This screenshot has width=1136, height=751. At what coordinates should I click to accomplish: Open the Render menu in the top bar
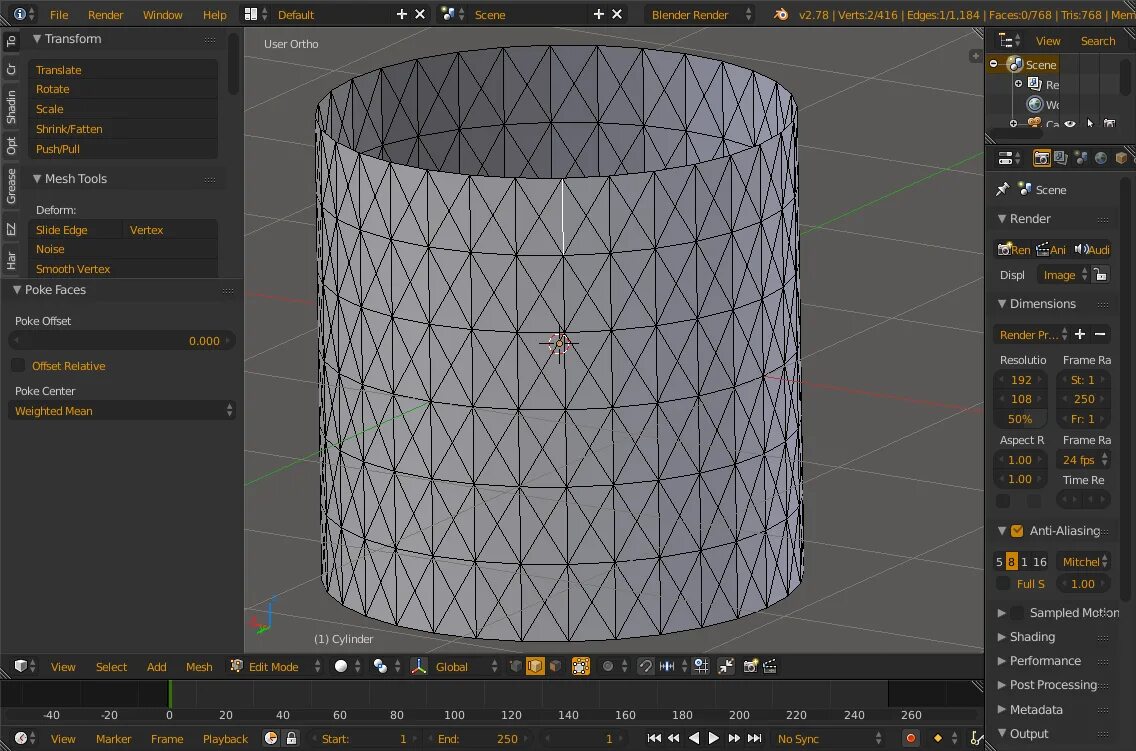pyautogui.click(x=105, y=14)
